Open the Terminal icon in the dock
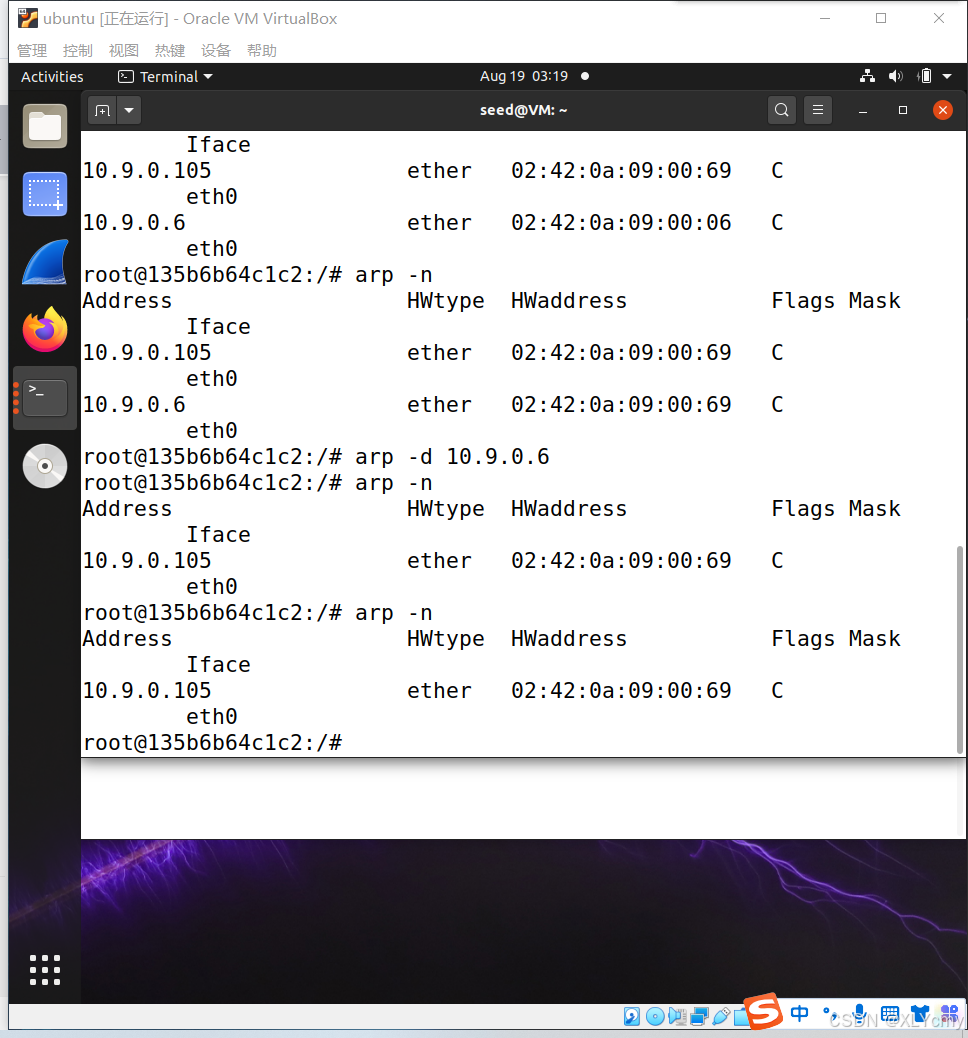 point(45,398)
